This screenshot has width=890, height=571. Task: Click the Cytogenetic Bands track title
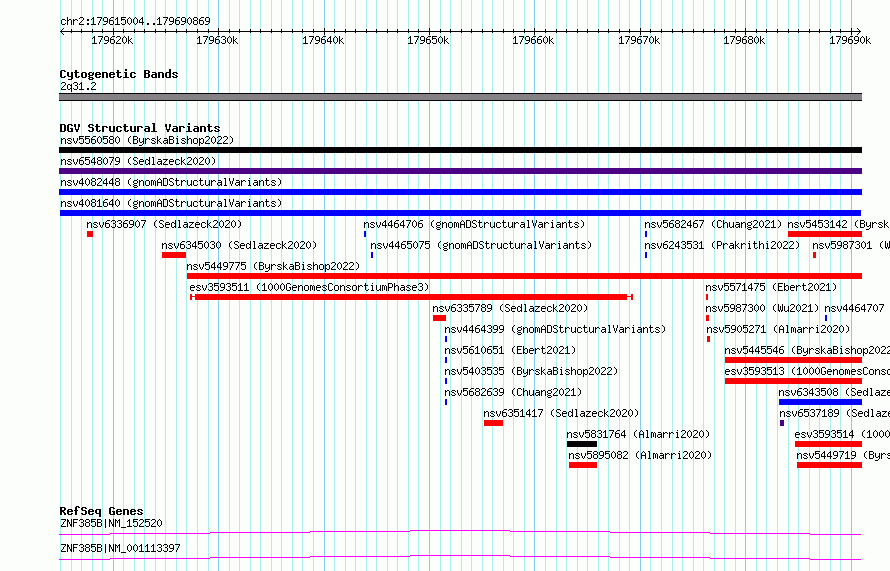119,74
